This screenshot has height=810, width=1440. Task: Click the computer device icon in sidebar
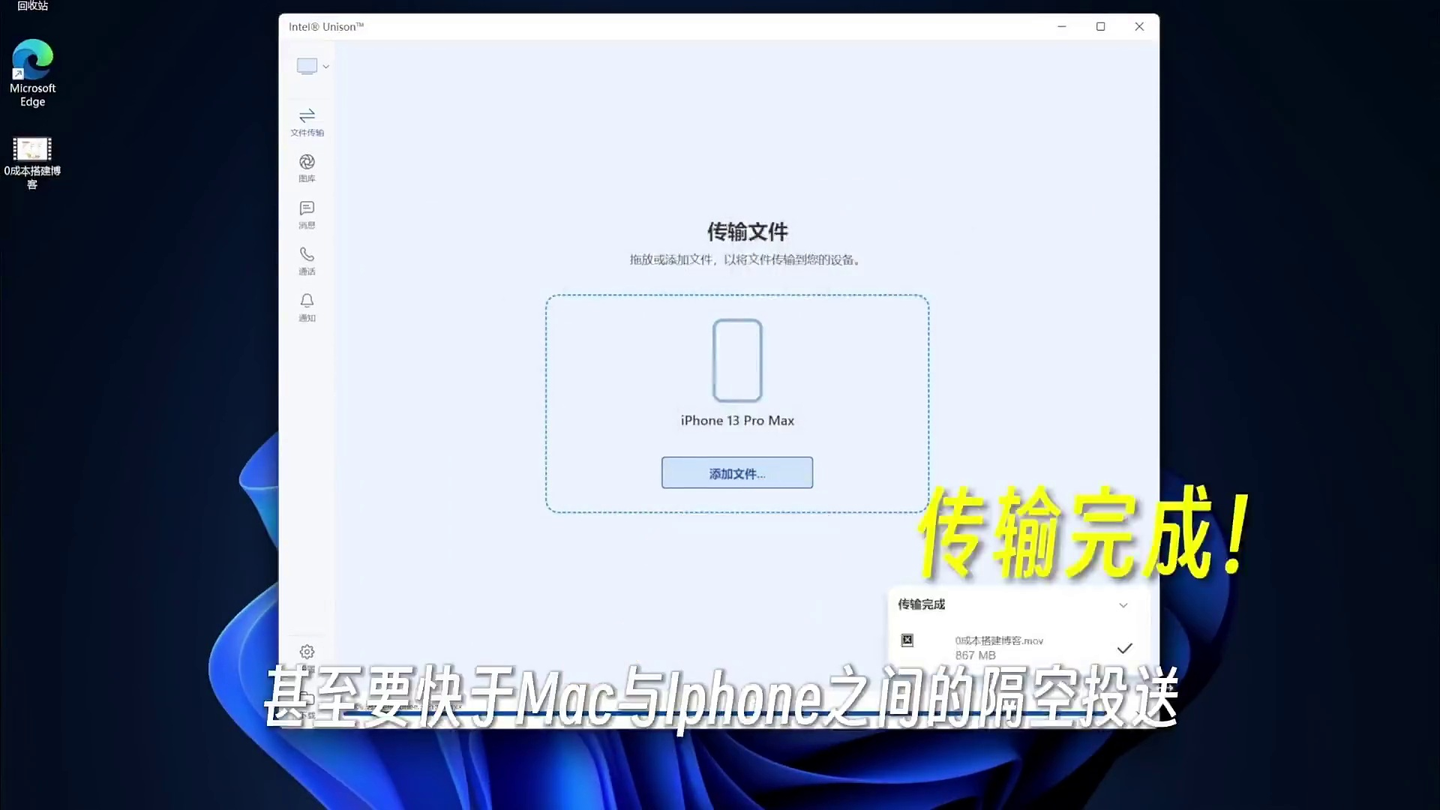[307, 66]
